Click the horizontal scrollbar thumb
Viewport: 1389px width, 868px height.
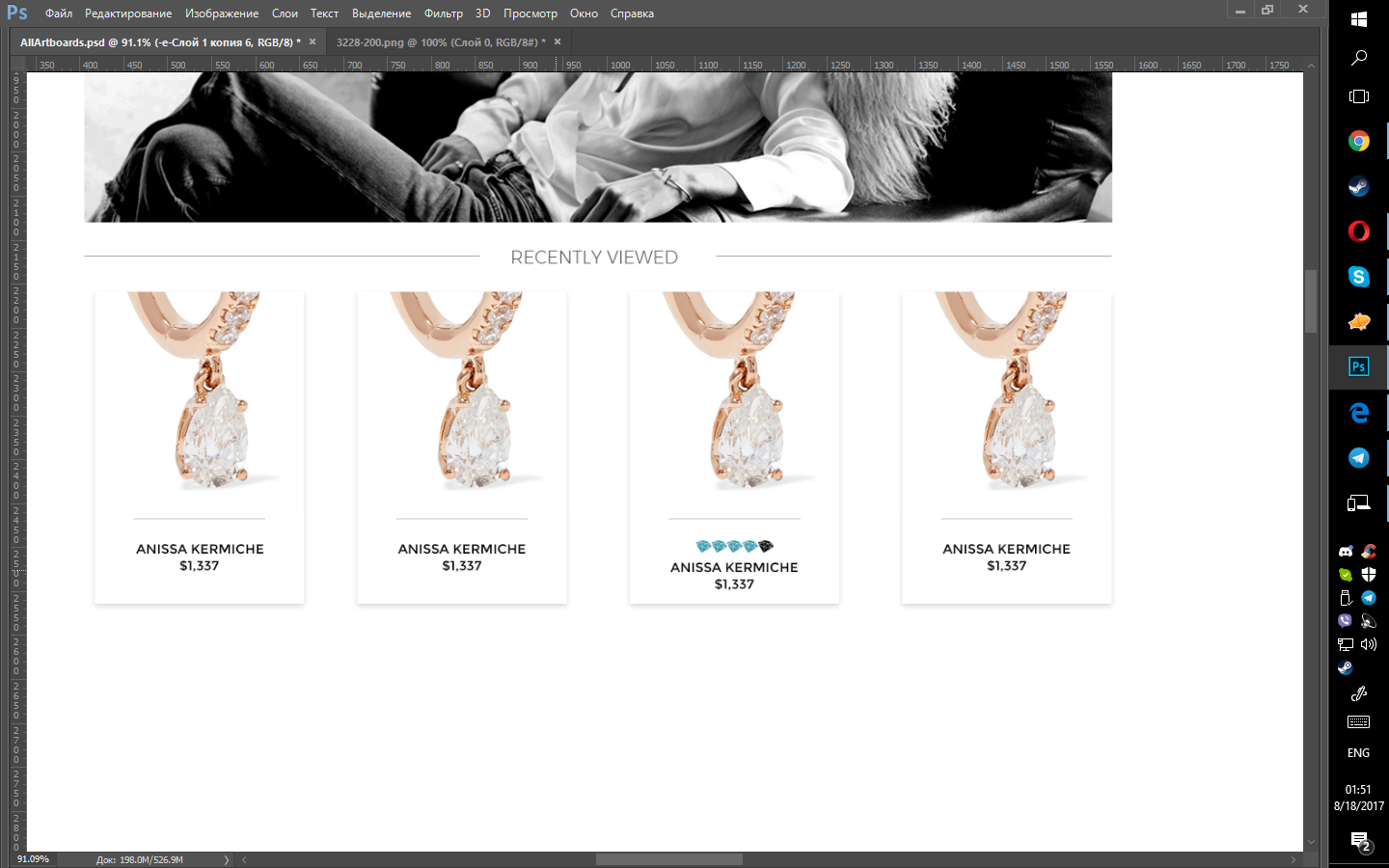669,859
